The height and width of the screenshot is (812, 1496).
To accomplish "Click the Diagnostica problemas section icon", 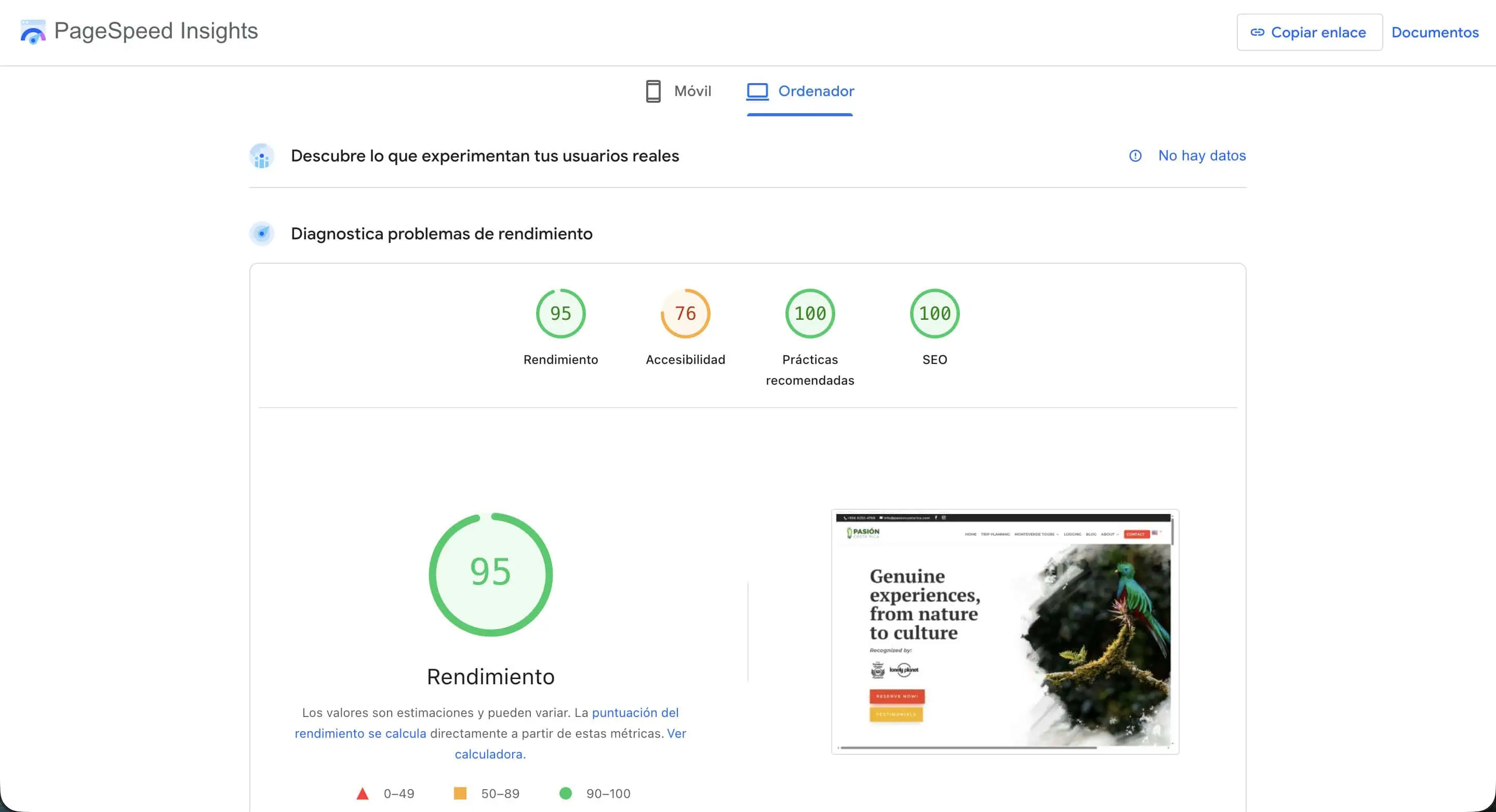I will pos(262,234).
